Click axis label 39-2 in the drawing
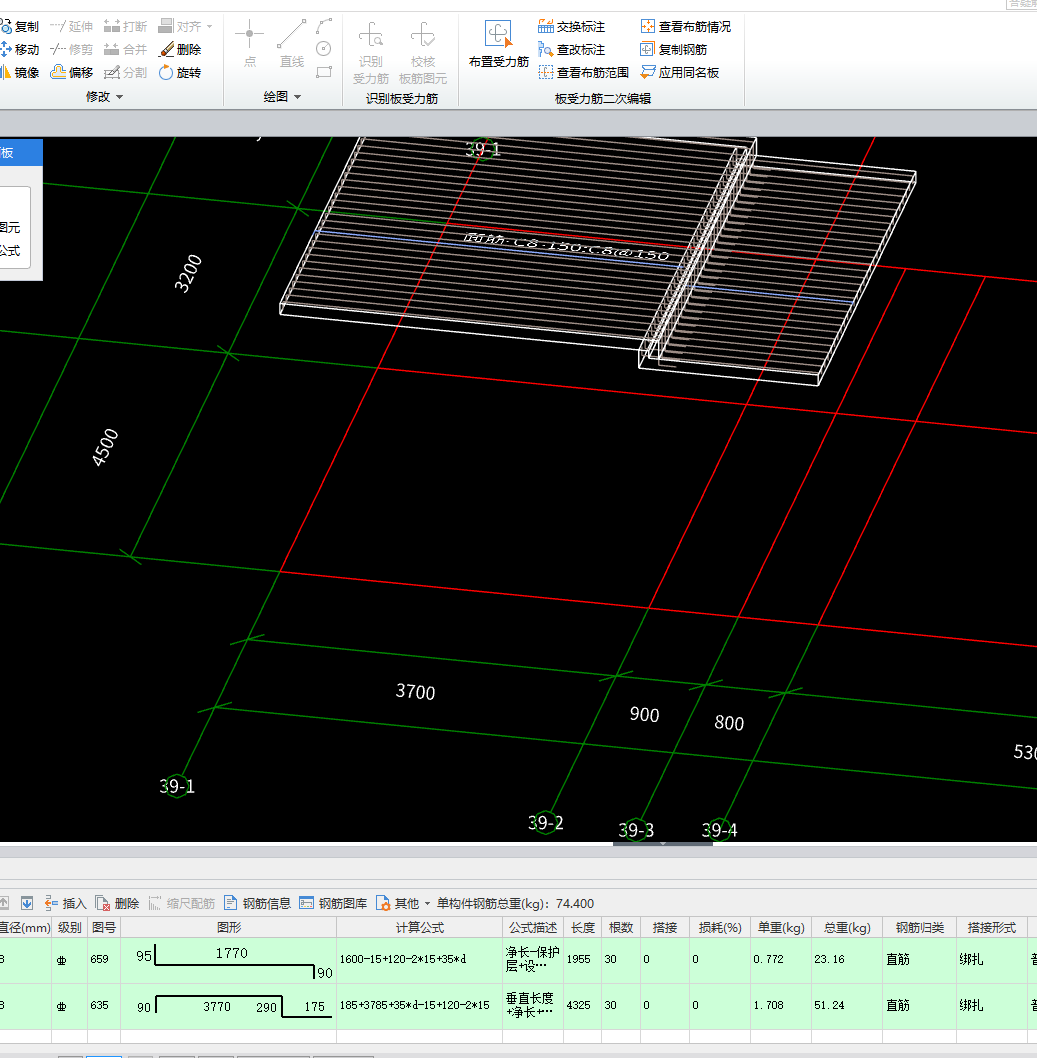 [x=545, y=823]
